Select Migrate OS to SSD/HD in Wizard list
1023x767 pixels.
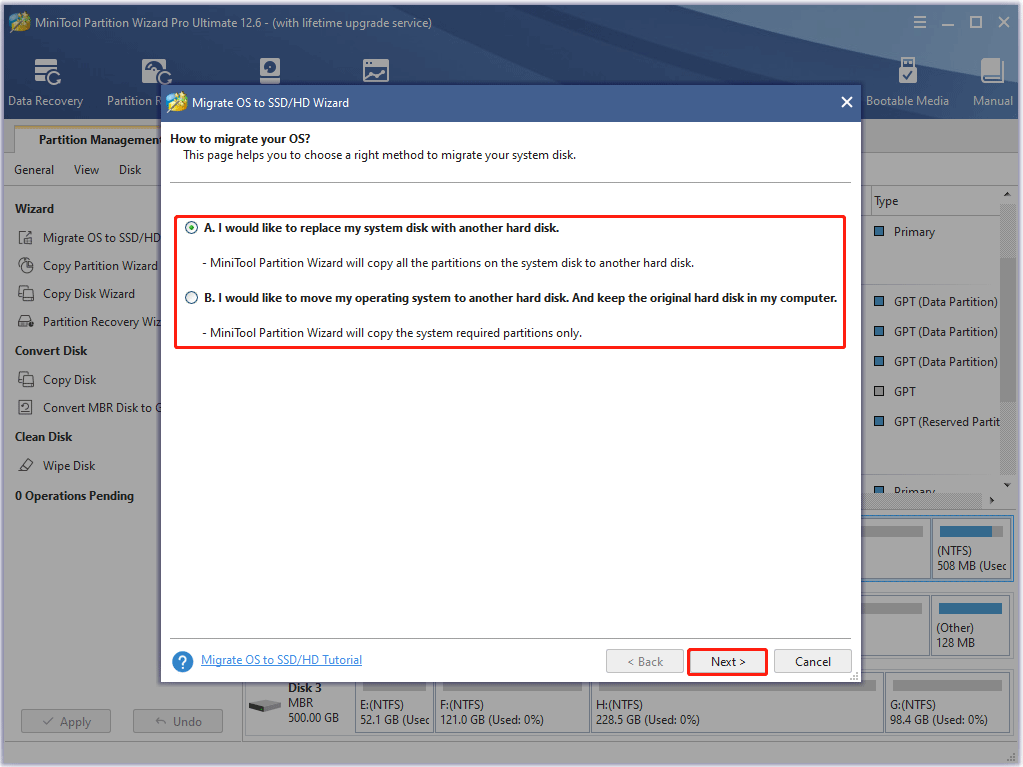click(x=101, y=237)
